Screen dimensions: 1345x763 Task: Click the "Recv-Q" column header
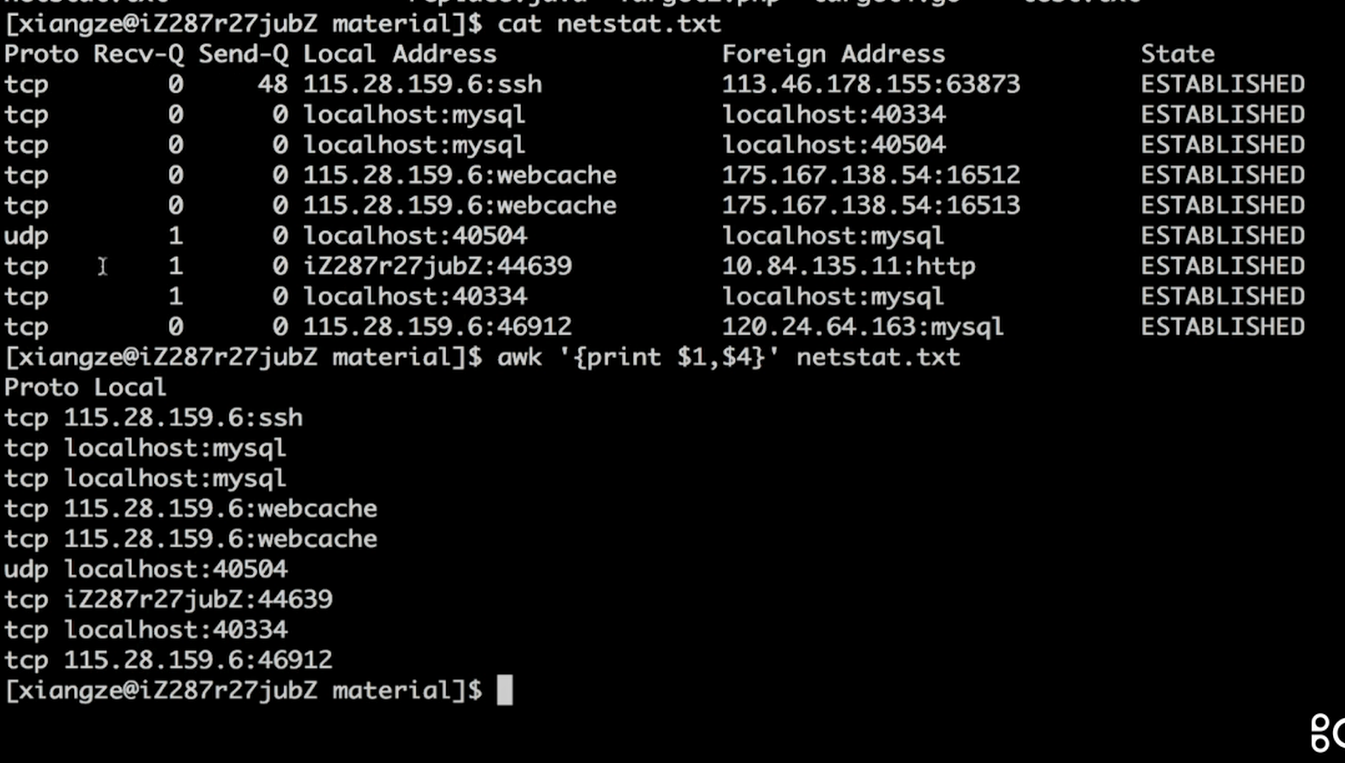pos(138,54)
